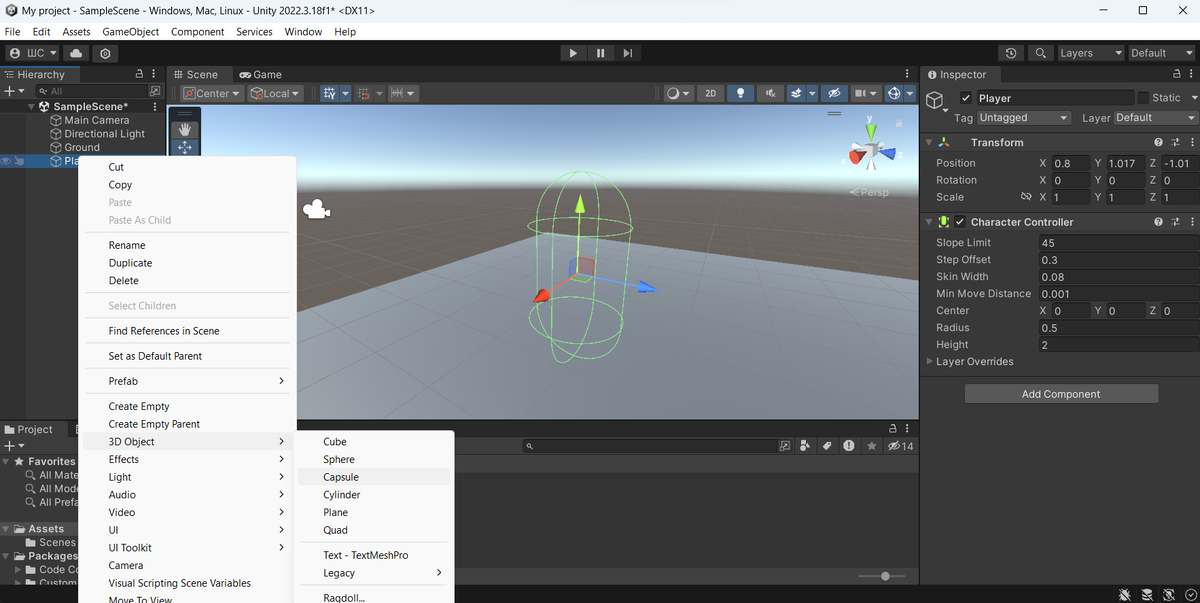The height and width of the screenshot is (603, 1200).
Task: Toggle hidden objects visibility in Scene
Action: (832, 93)
